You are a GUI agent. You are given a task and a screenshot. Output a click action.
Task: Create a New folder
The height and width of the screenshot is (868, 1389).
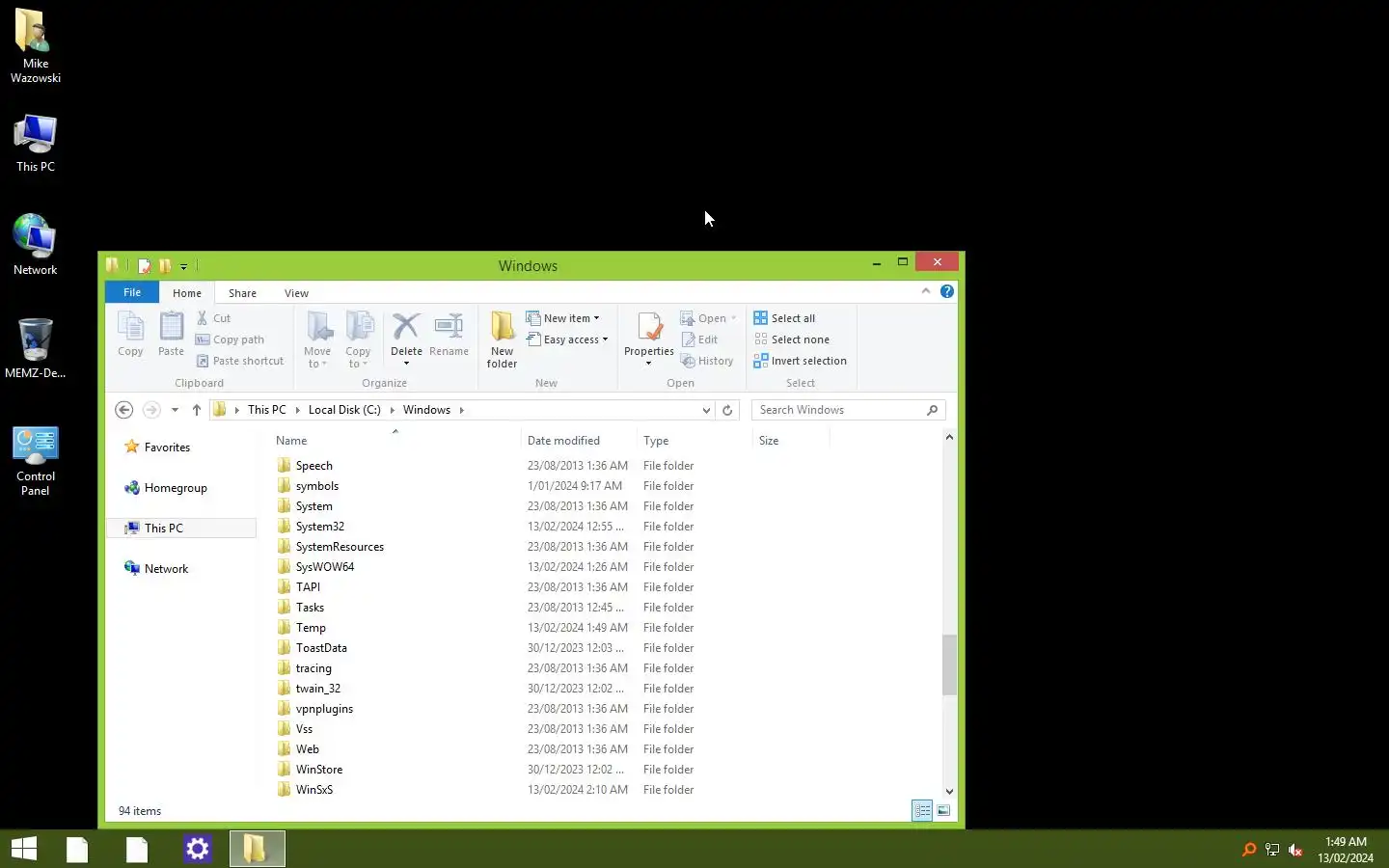point(502,339)
